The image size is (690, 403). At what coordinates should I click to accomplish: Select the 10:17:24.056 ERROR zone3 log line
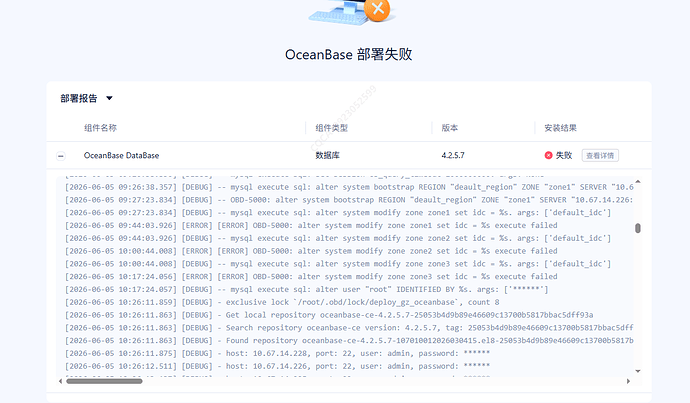(x=311, y=276)
